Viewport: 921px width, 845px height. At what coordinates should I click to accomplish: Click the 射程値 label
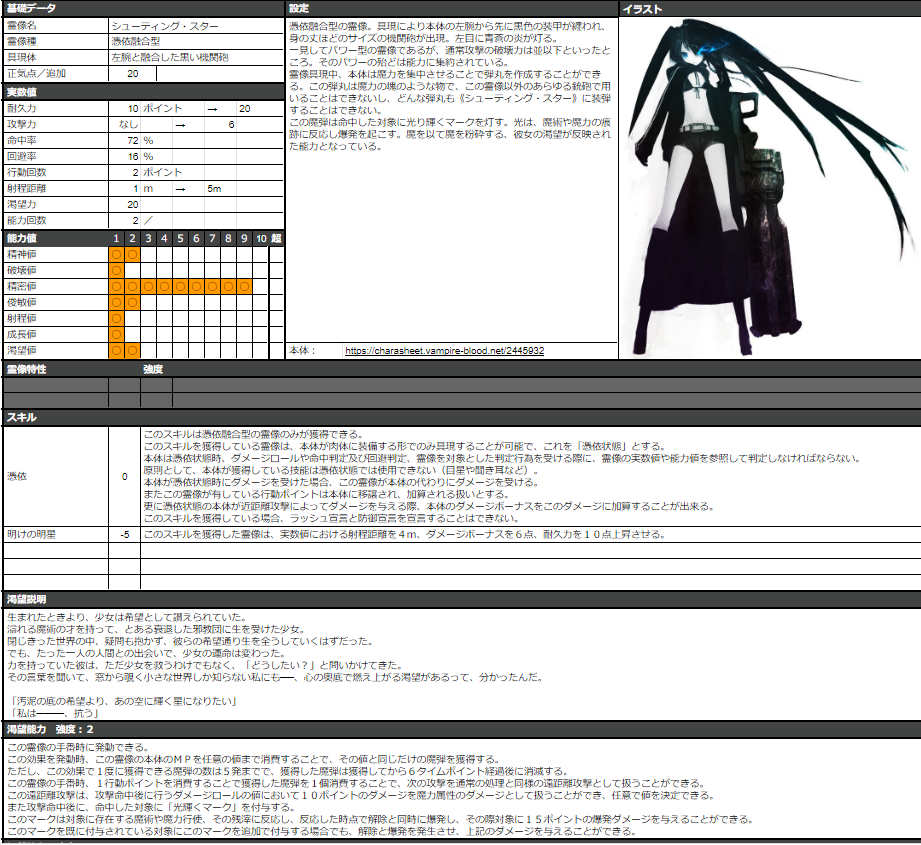coord(21,318)
